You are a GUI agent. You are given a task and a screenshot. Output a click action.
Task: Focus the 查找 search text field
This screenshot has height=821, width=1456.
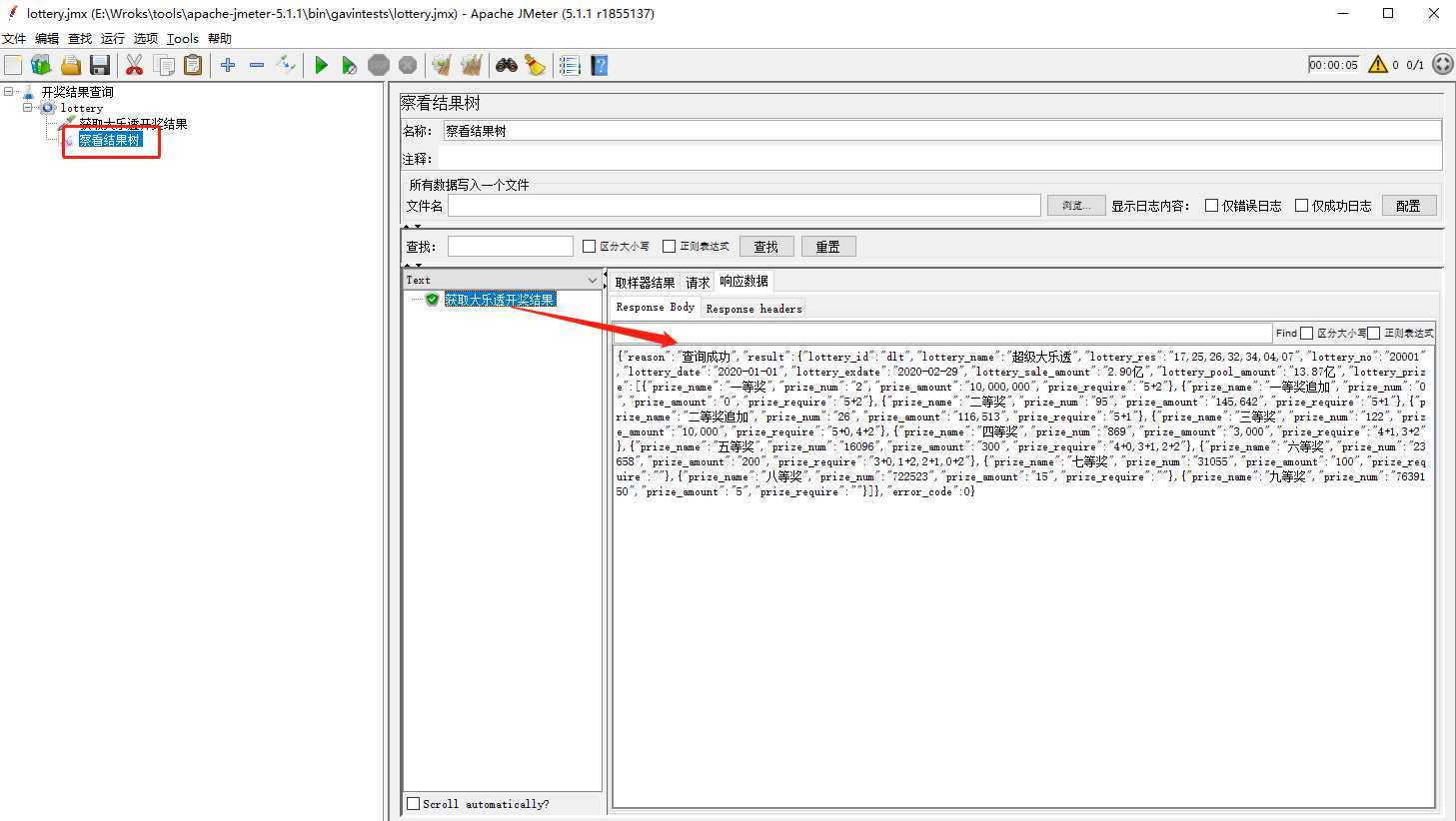[x=510, y=247]
